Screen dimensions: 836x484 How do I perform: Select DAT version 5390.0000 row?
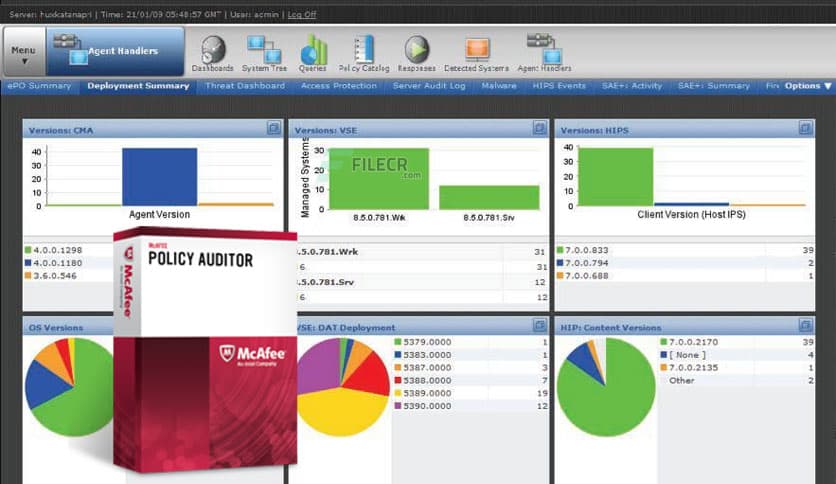point(471,406)
